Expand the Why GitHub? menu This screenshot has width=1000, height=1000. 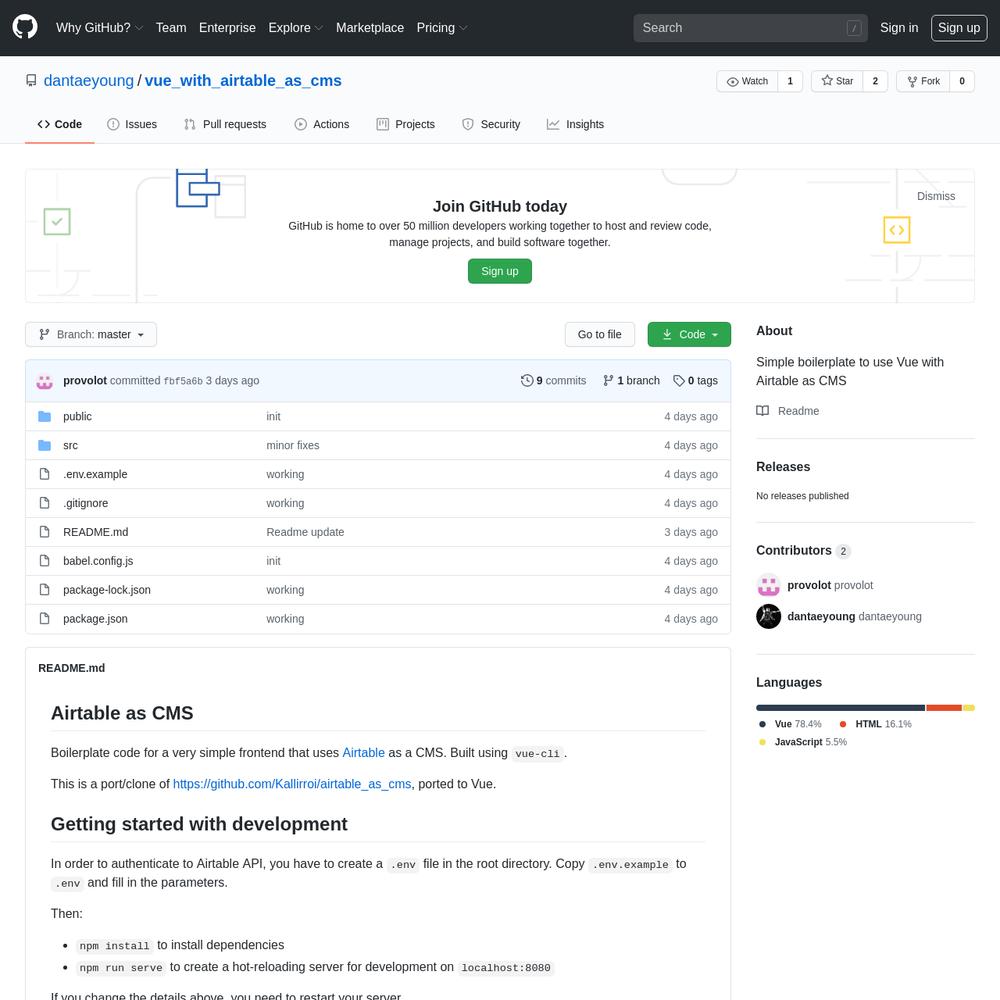[x=99, y=28]
